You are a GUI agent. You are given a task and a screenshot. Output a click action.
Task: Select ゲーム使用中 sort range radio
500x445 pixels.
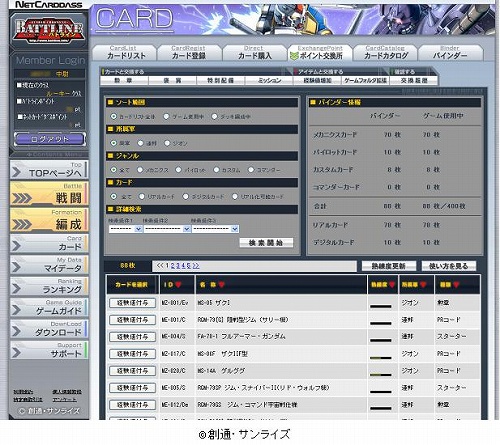click(x=166, y=116)
